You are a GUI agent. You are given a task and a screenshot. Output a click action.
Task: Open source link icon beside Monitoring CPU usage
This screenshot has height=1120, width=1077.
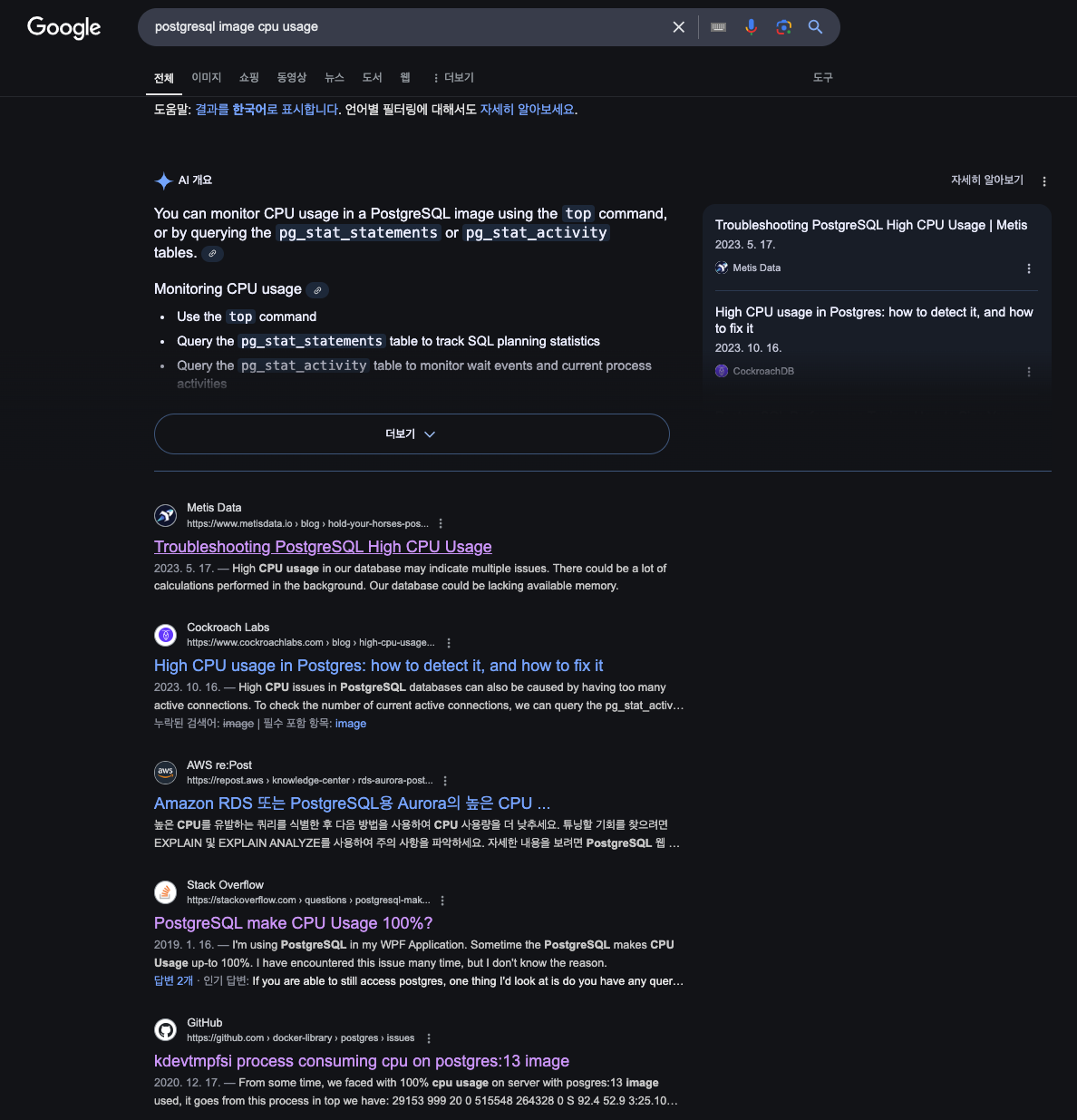coord(317,290)
